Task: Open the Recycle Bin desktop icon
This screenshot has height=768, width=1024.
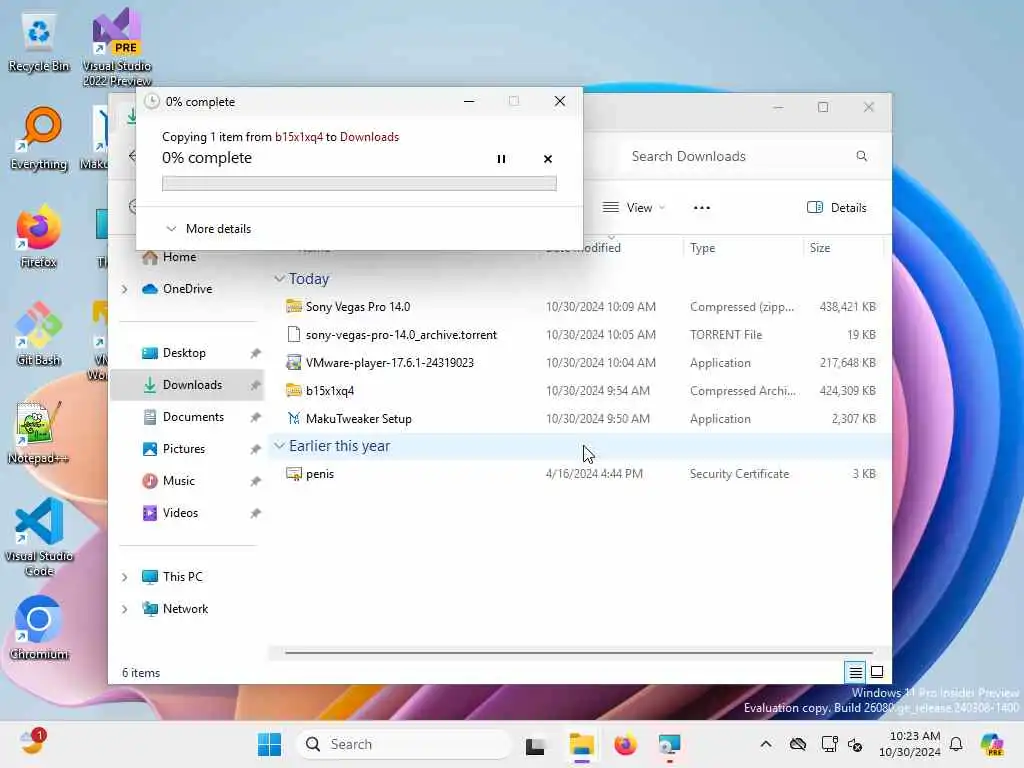Action: pyautogui.click(x=39, y=40)
